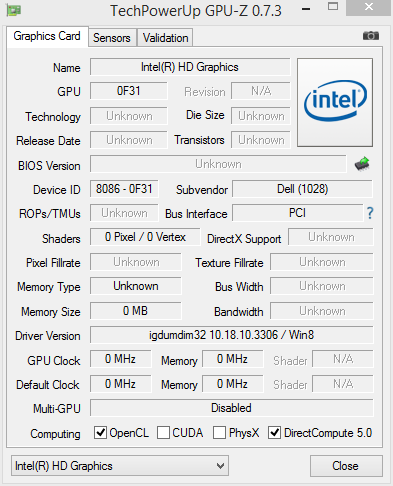This screenshot has height=486, width=393.
Task: Click the GPU-Z app icon in title bar
Action: [14, 10]
